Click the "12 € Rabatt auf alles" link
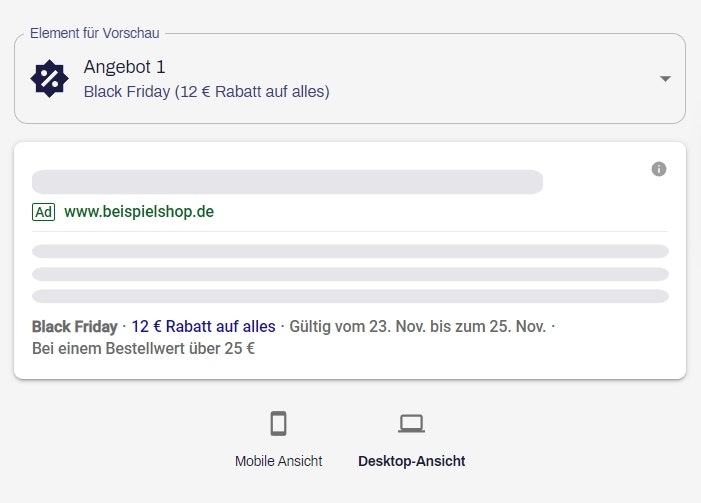 click(x=203, y=326)
